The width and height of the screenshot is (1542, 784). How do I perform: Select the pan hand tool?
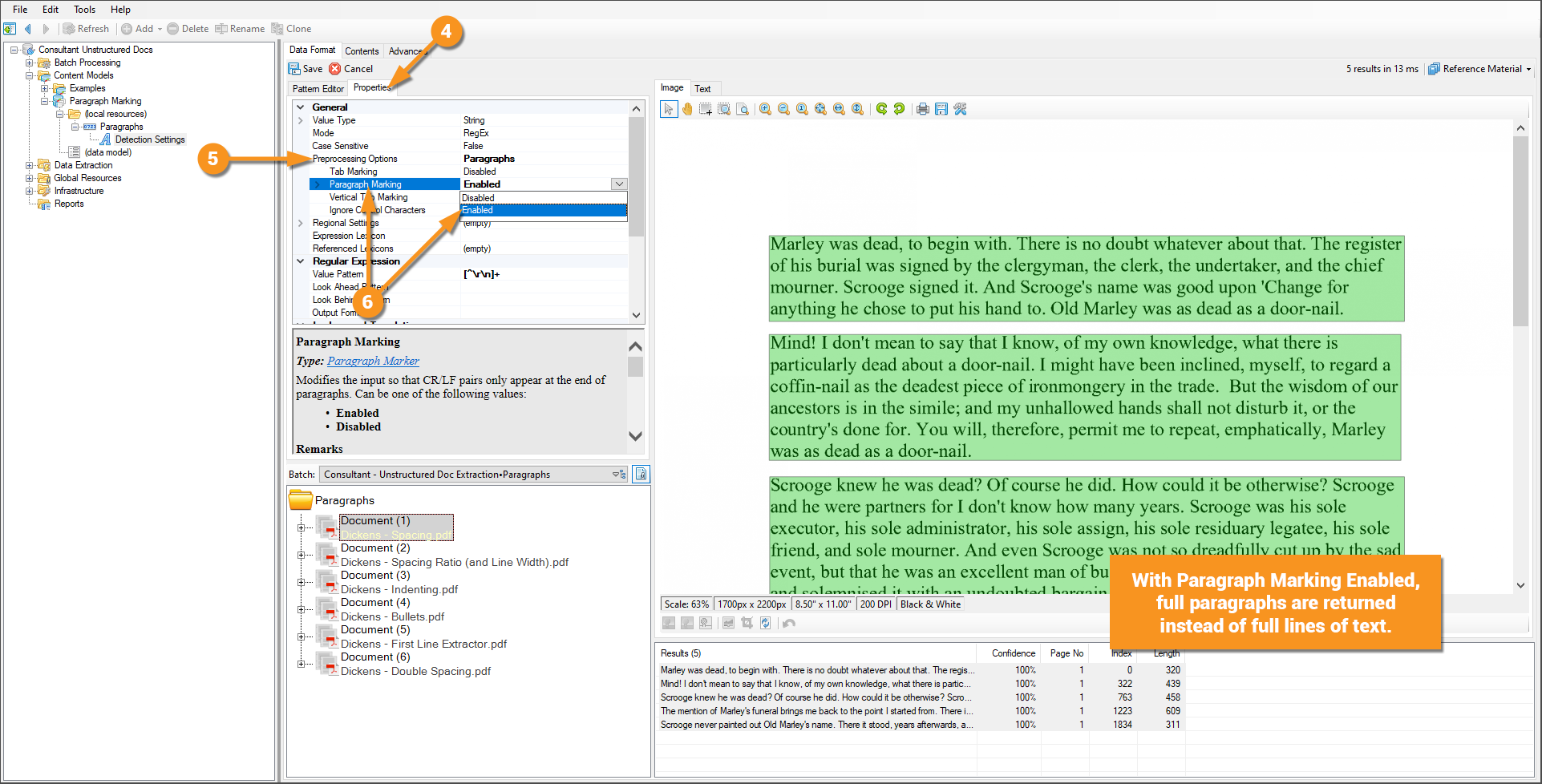(x=687, y=109)
